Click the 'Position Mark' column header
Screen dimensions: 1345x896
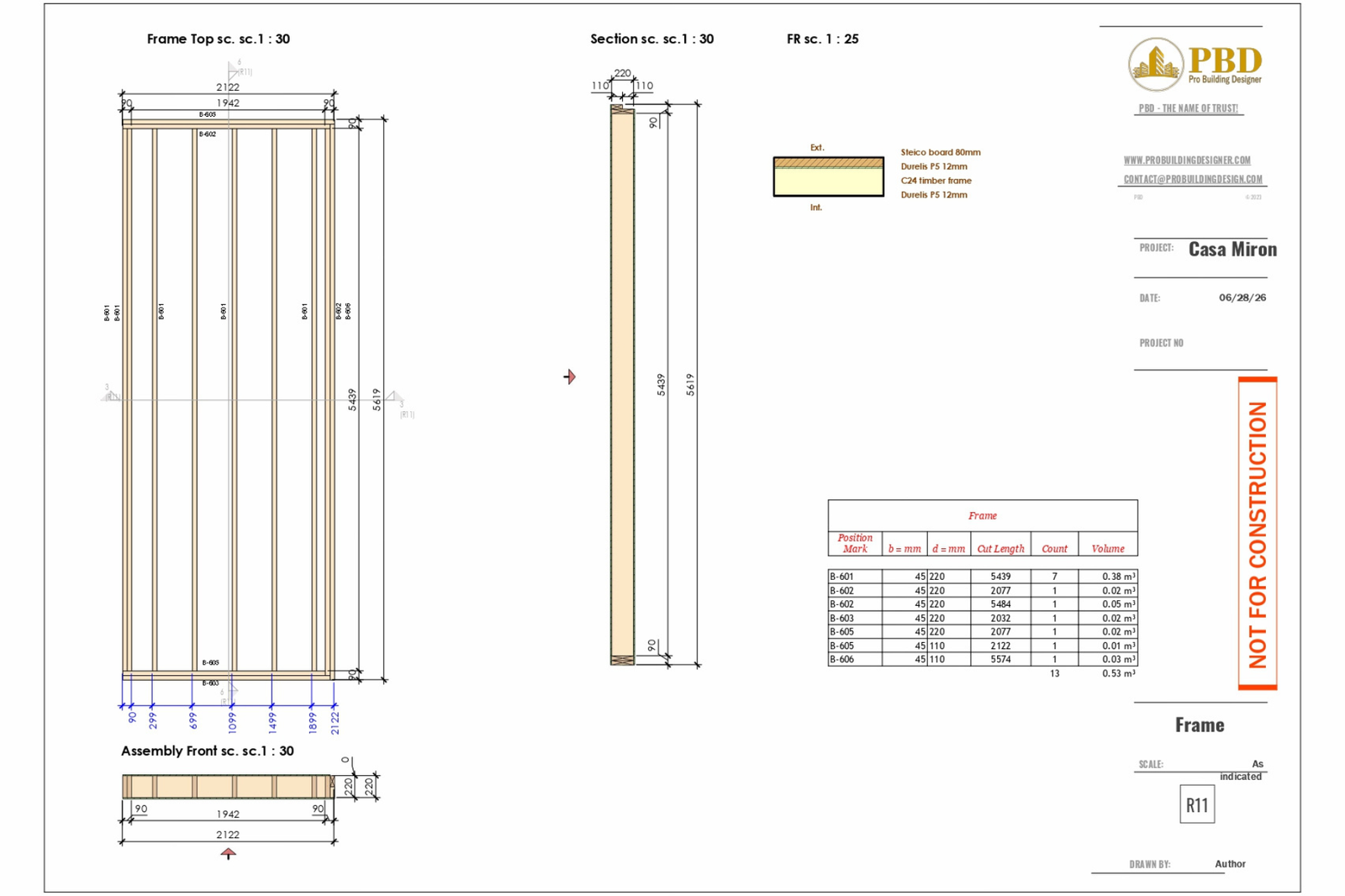[x=855, y=543]
